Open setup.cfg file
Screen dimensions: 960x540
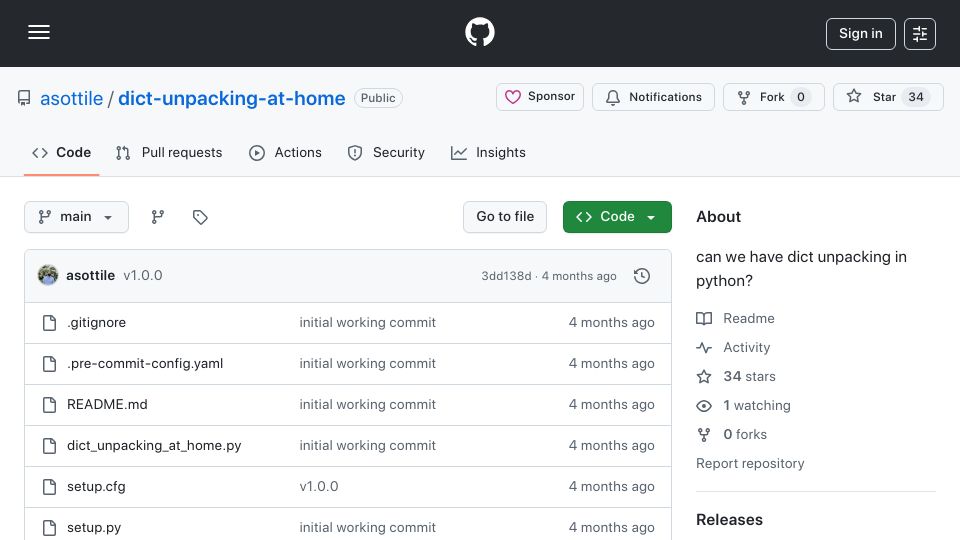click(x=96, y=487)
